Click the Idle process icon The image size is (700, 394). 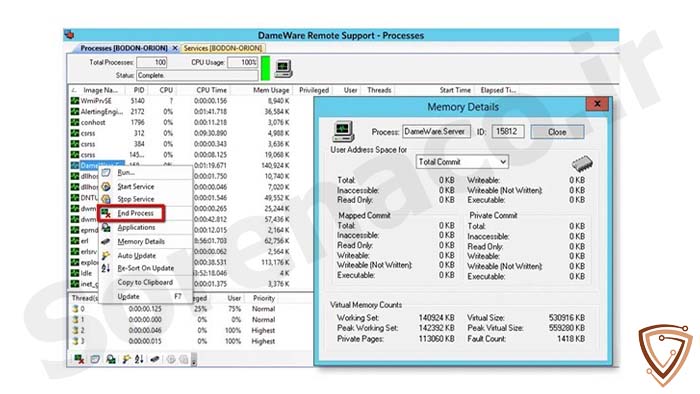(x=75, y=273)
